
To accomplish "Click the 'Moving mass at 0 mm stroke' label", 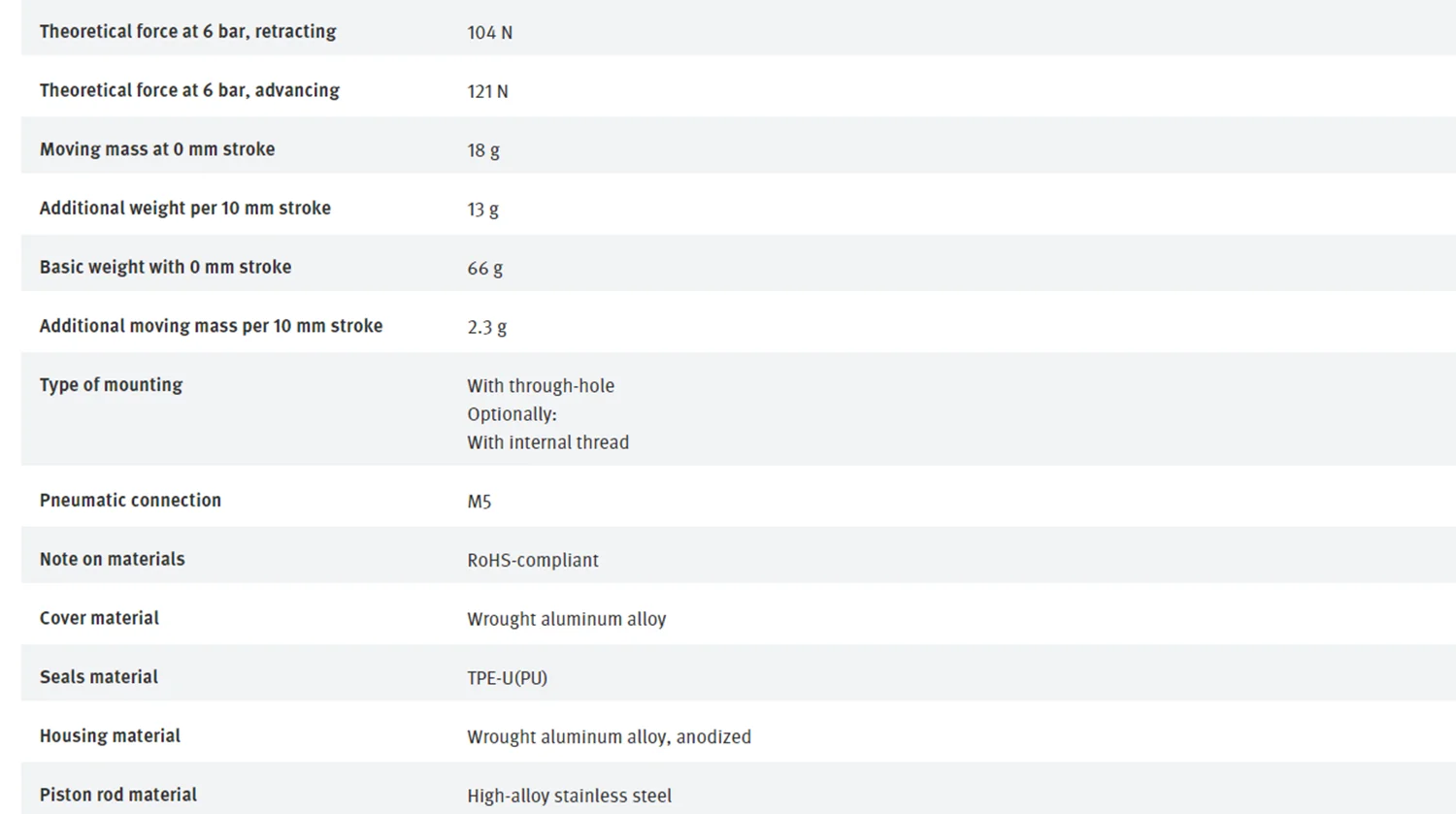I will click(157, 149).
